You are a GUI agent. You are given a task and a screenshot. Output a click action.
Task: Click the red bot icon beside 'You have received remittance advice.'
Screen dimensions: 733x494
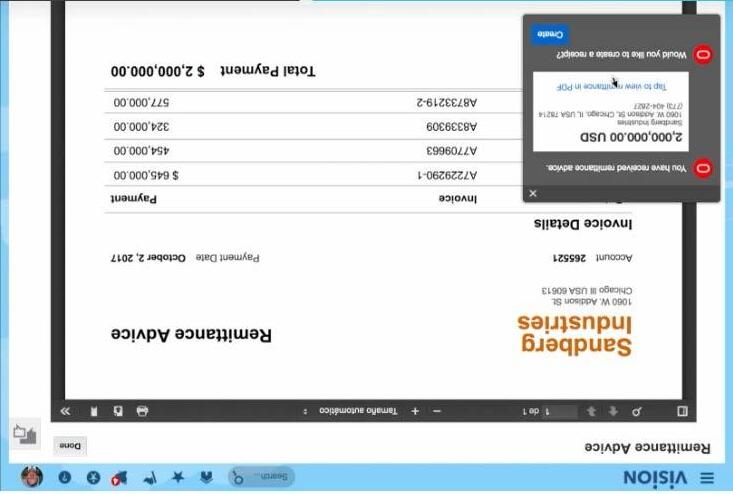point(703,168)
